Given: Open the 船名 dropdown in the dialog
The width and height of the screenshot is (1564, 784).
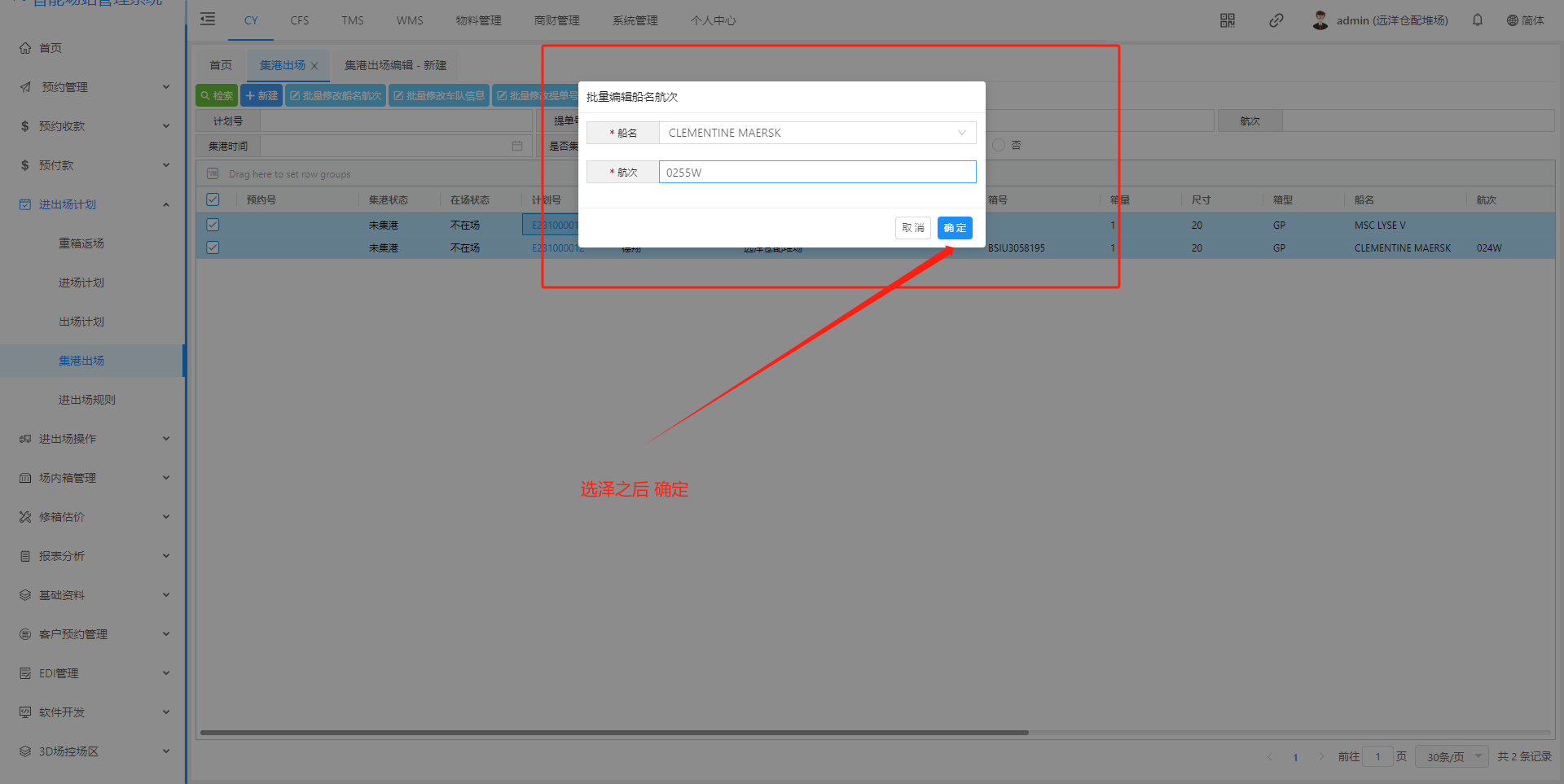Looking at the screenshot, I should click(817, 133).
